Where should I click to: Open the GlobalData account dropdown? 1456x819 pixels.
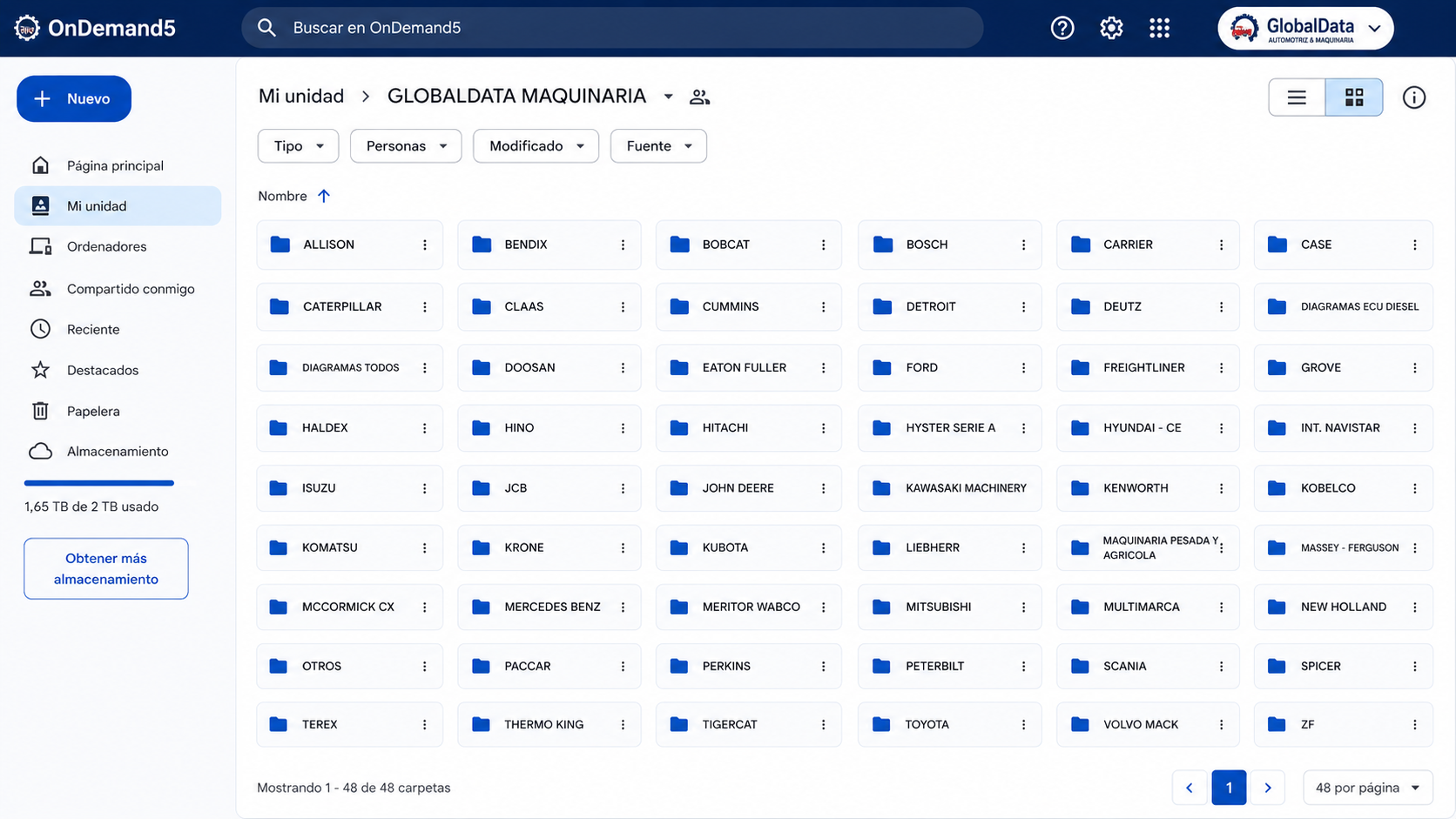coord(1305,29)
